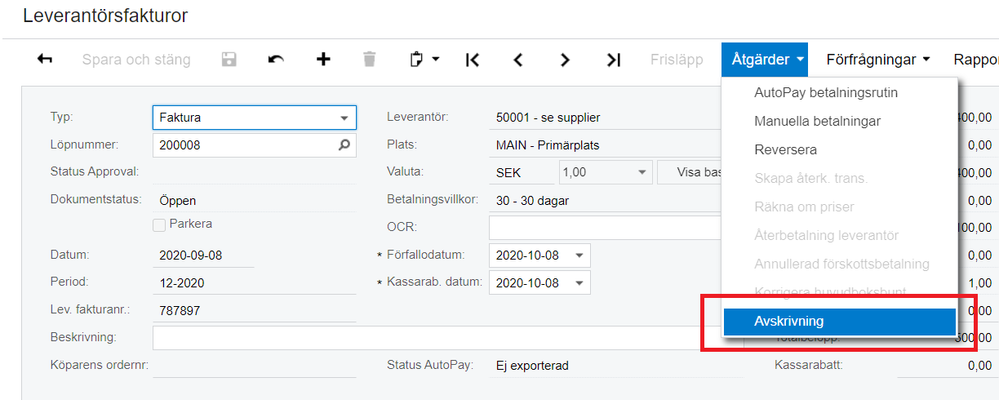Open the Förfrågningar menu button
Screen dimensions: 999x400
tap(878, 59)
